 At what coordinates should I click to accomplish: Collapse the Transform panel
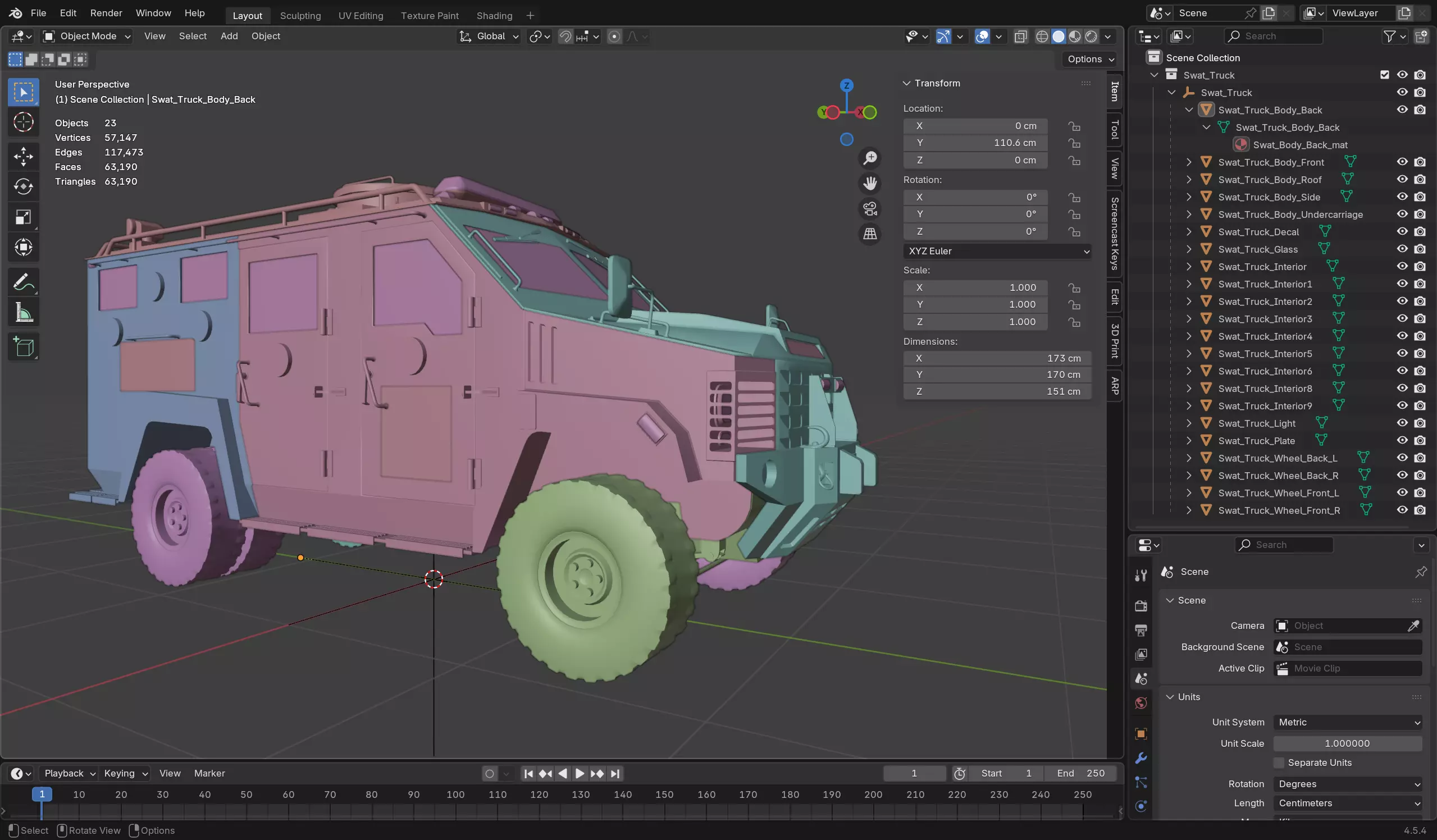(x=906, y=83)
